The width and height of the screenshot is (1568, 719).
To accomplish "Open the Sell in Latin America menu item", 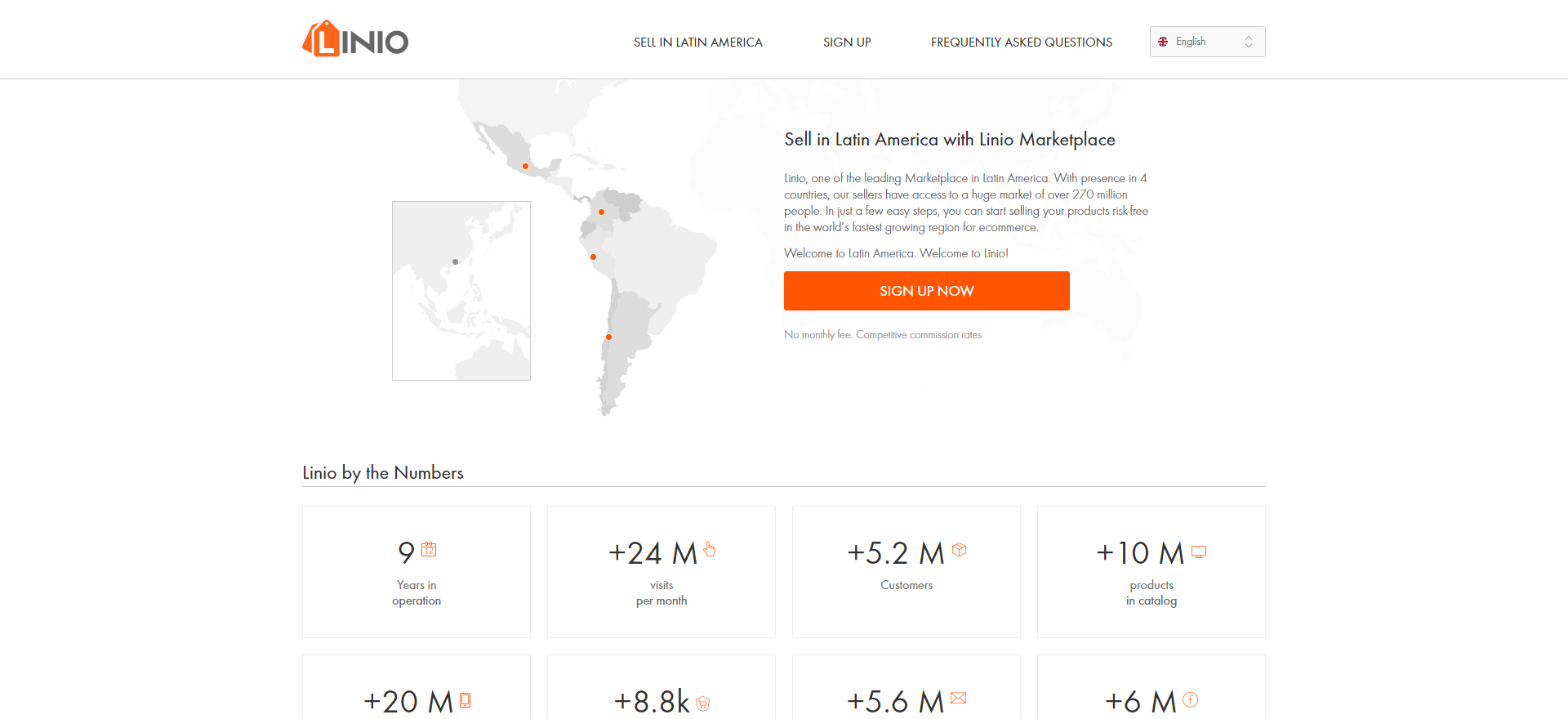I will point(697,42).
